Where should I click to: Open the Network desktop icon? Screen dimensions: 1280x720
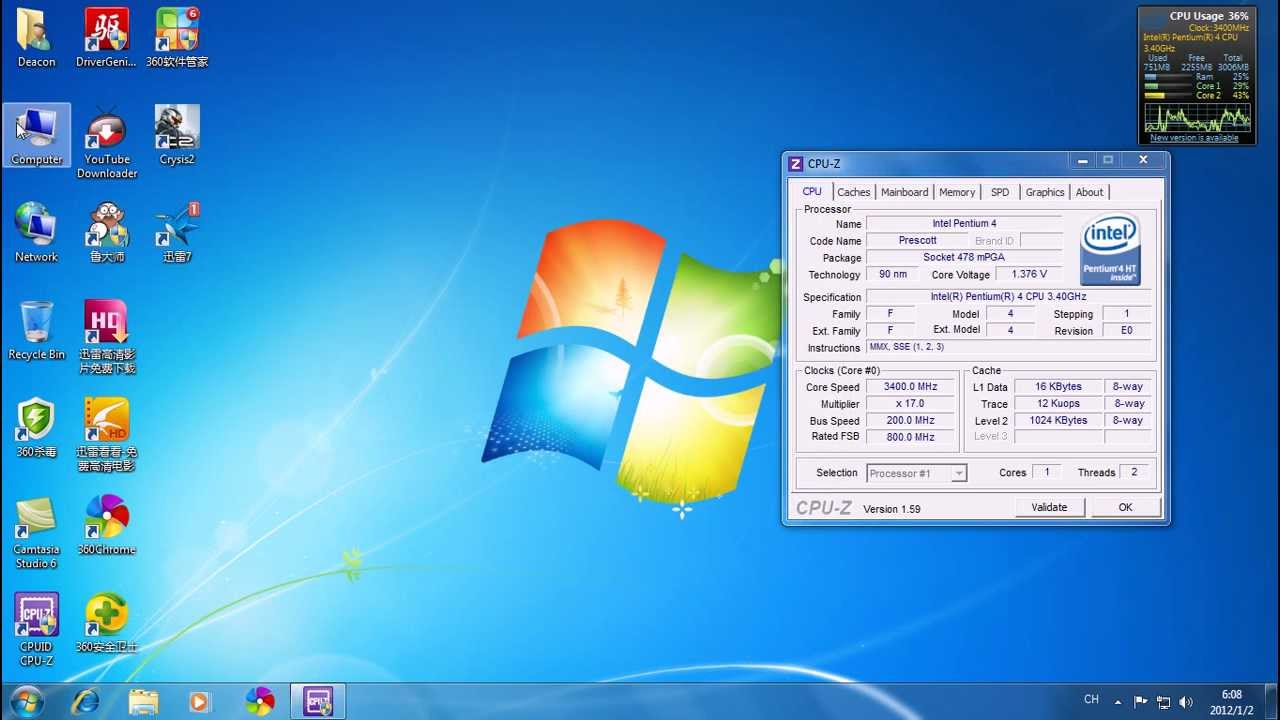tap(36, 232)
